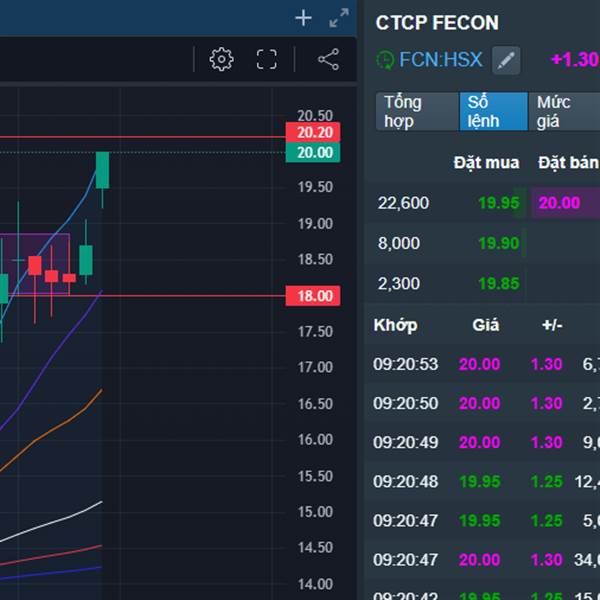Click the +1.30 price change value
600x600 pixels.
coord(575,60)
